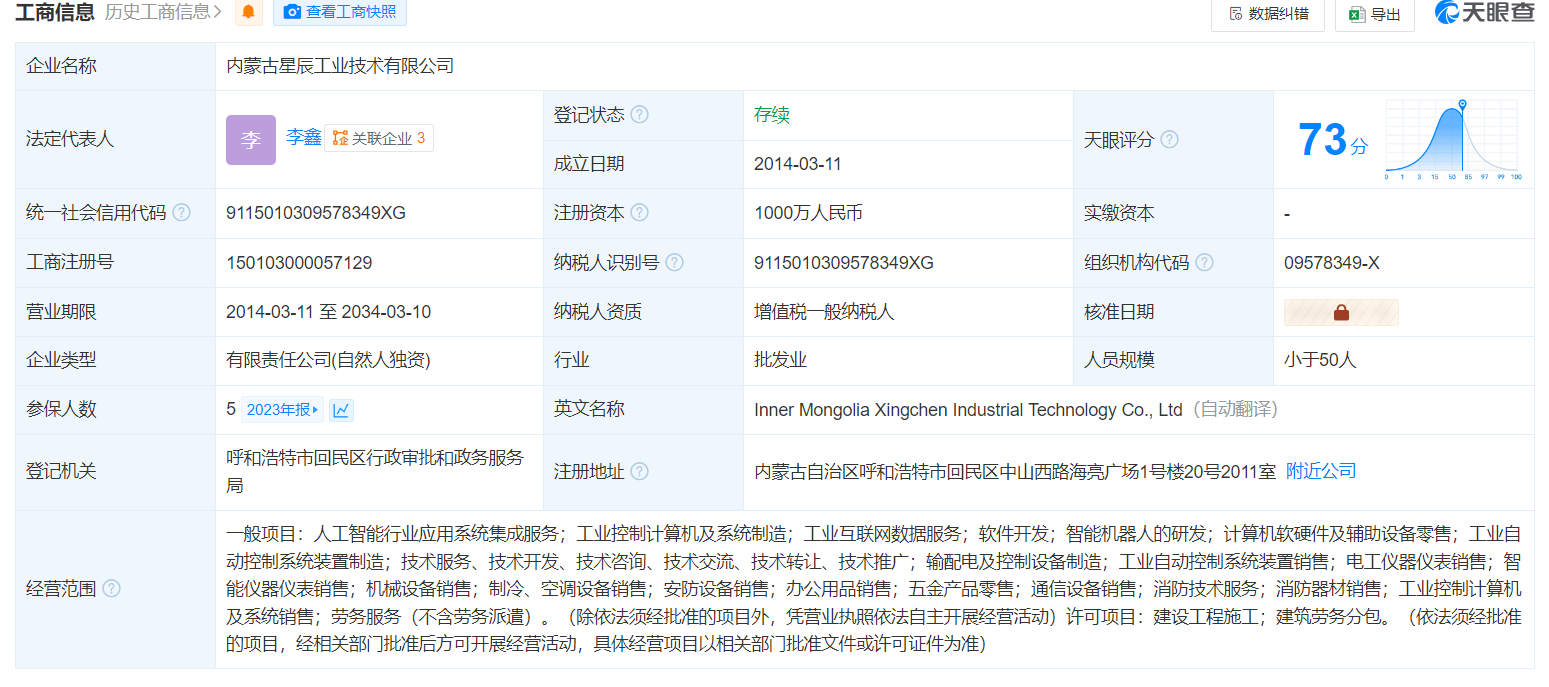Click help icon next to 天眼评分
Image resolution: width=1549 pixels, height=687 pixels.
point(1169,140)
